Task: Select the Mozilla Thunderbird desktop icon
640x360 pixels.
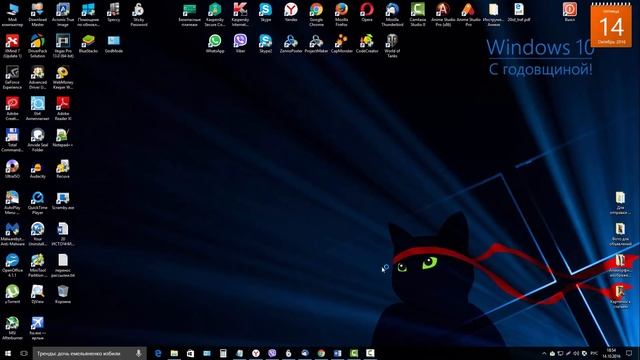Action: [x=392, y=15]
